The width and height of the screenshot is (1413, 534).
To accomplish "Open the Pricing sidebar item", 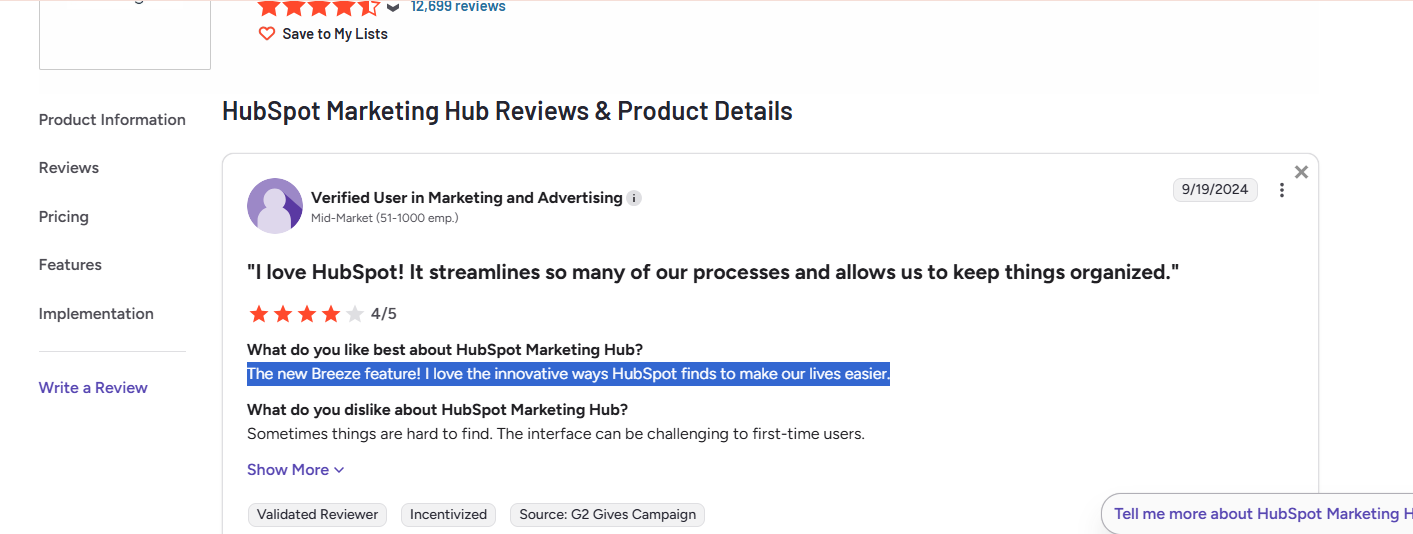I will point(64,217).
